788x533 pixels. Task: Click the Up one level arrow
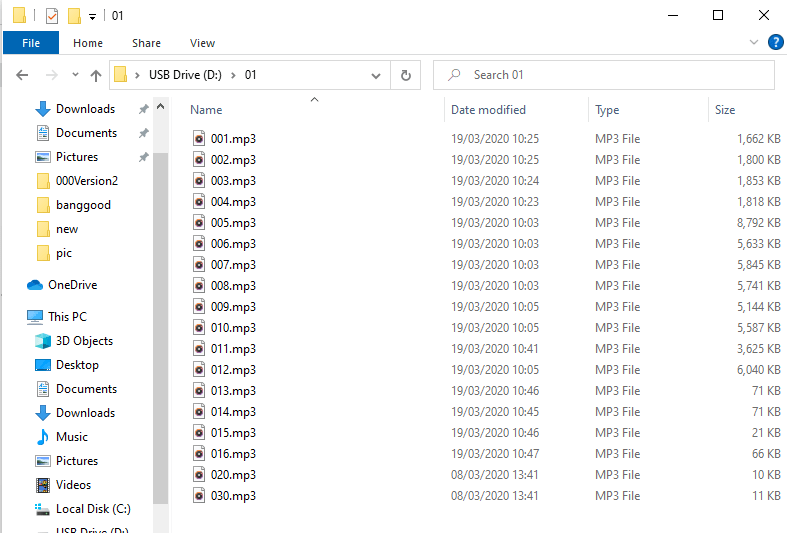pos(96,75)
